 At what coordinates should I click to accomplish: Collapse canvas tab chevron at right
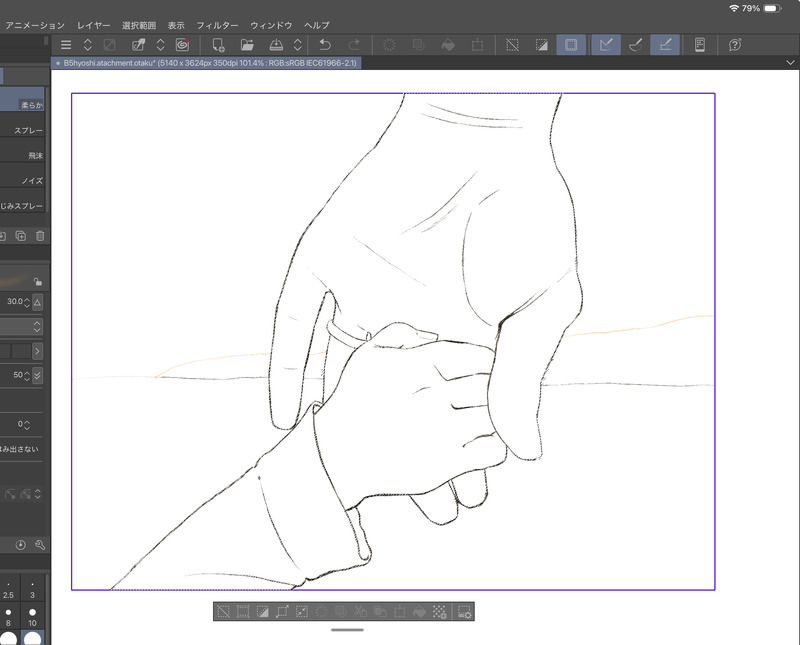click(x=790, y=63)
